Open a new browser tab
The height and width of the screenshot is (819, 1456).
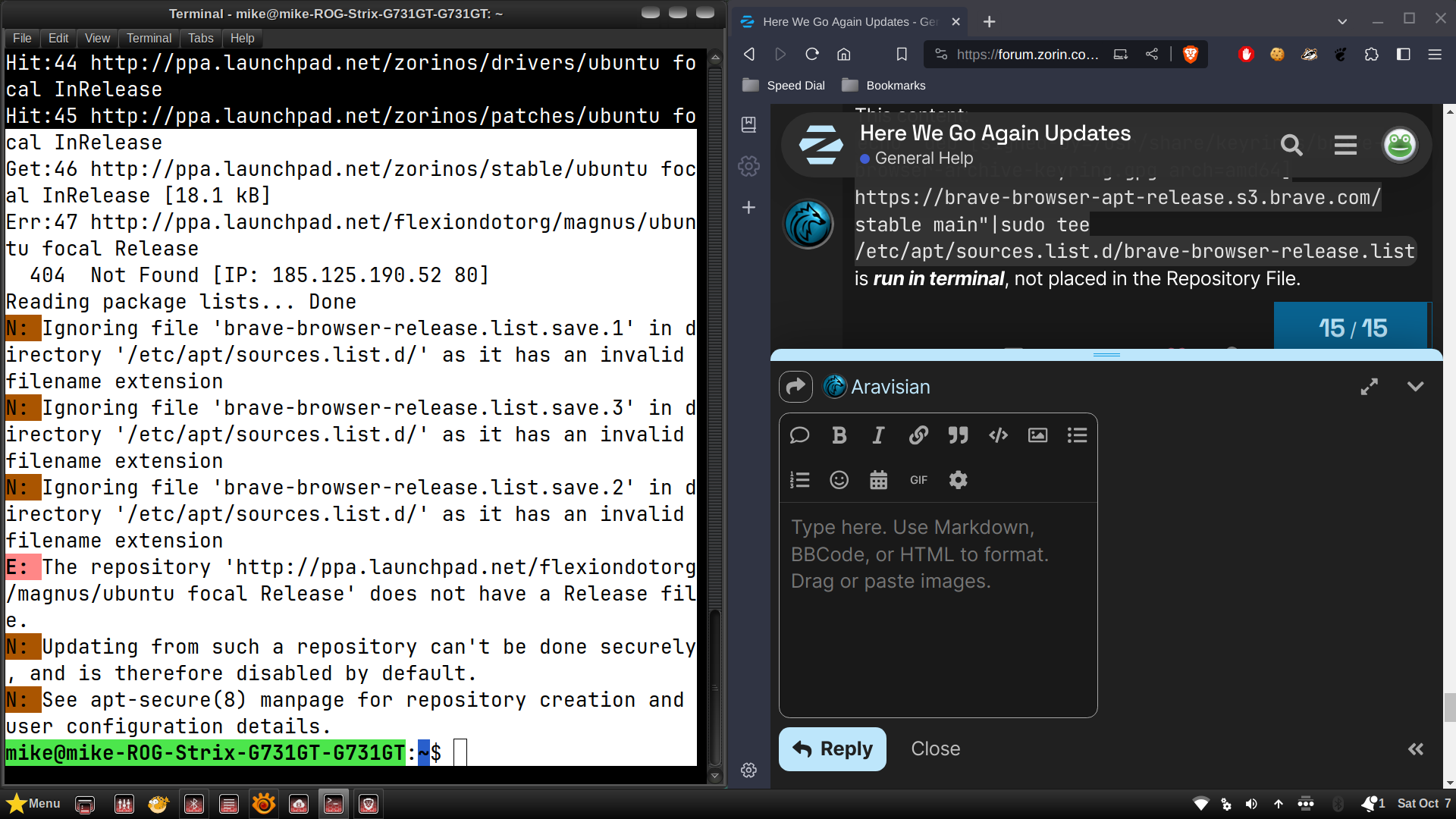pyautogui.click(x=990, y=22)
